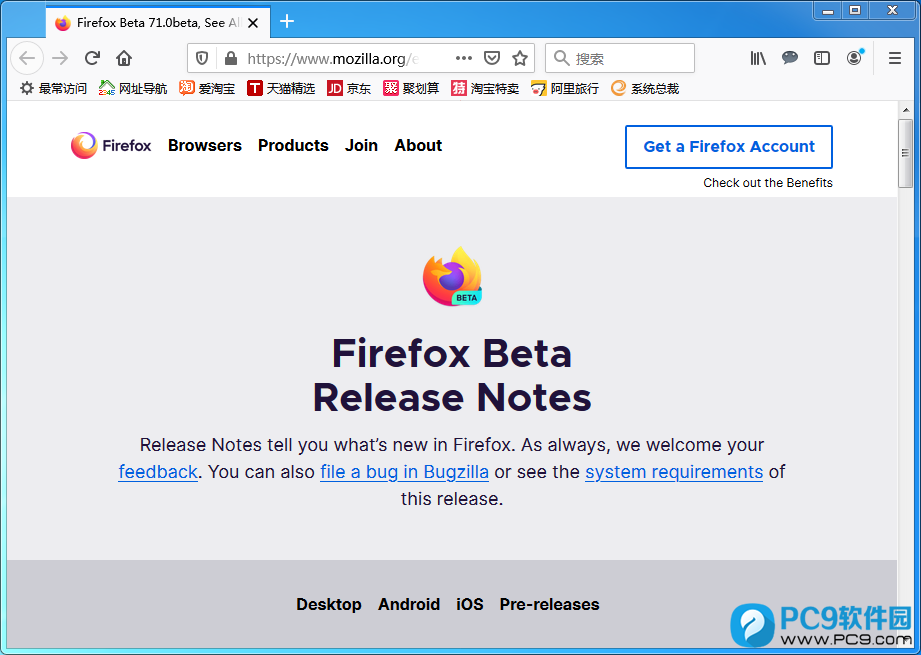This screenshot has width=921, height=655.
Task: Click the scrollbar up arrow
Action: point(906,109)
